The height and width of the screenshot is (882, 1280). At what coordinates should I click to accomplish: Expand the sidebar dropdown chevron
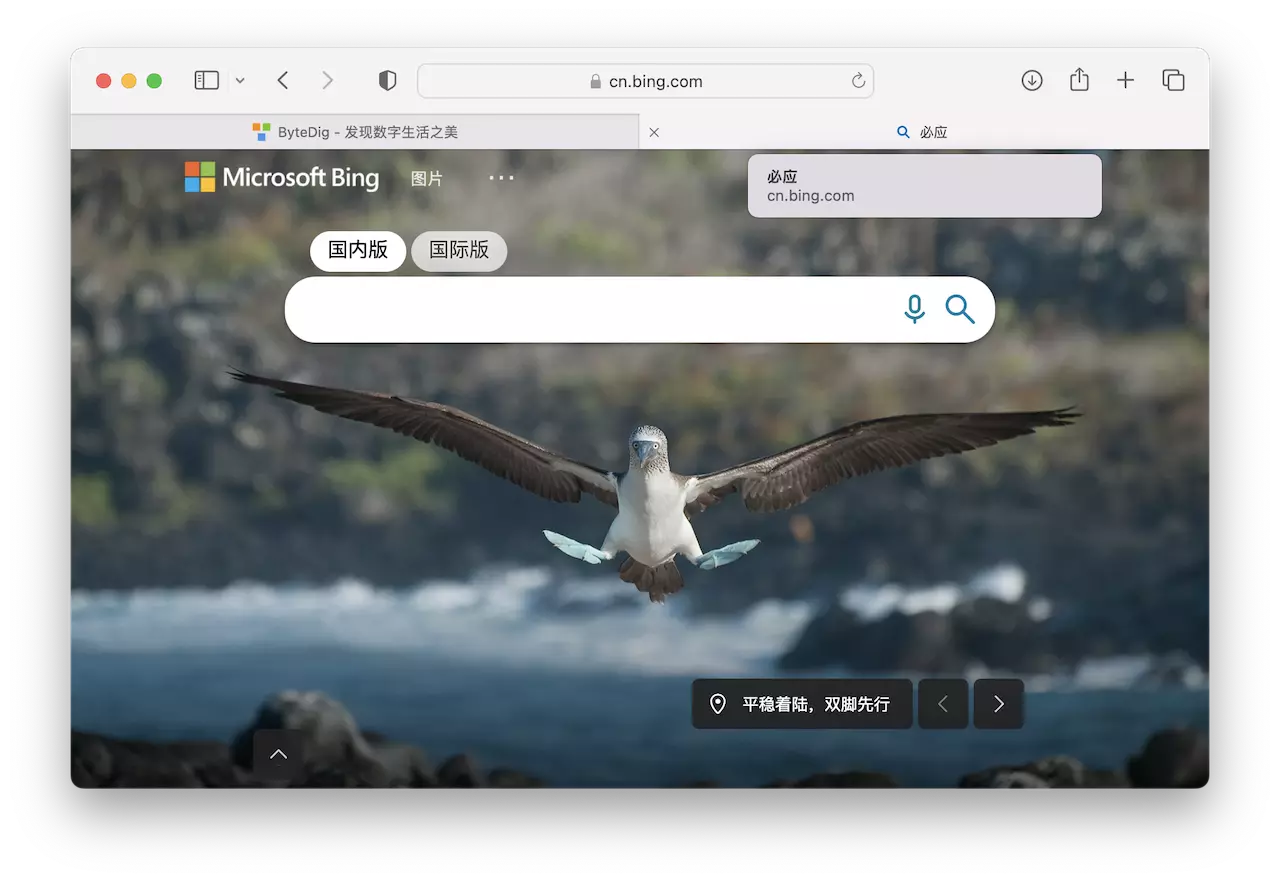(240, 81)
